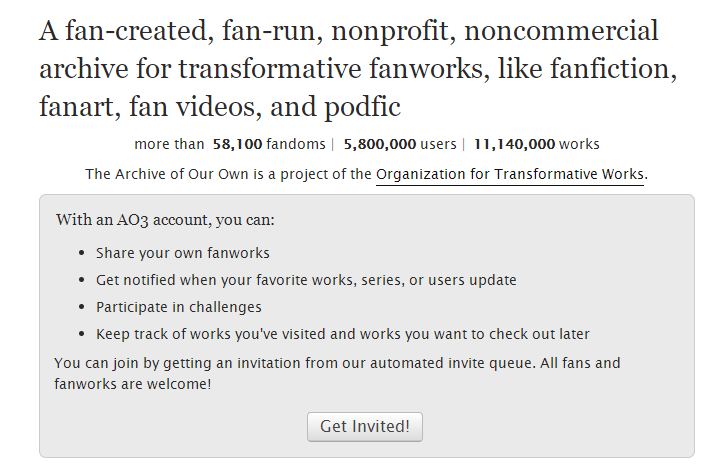
Task: Click the 5,800,000 users statistic
Action: pos(399,144)
